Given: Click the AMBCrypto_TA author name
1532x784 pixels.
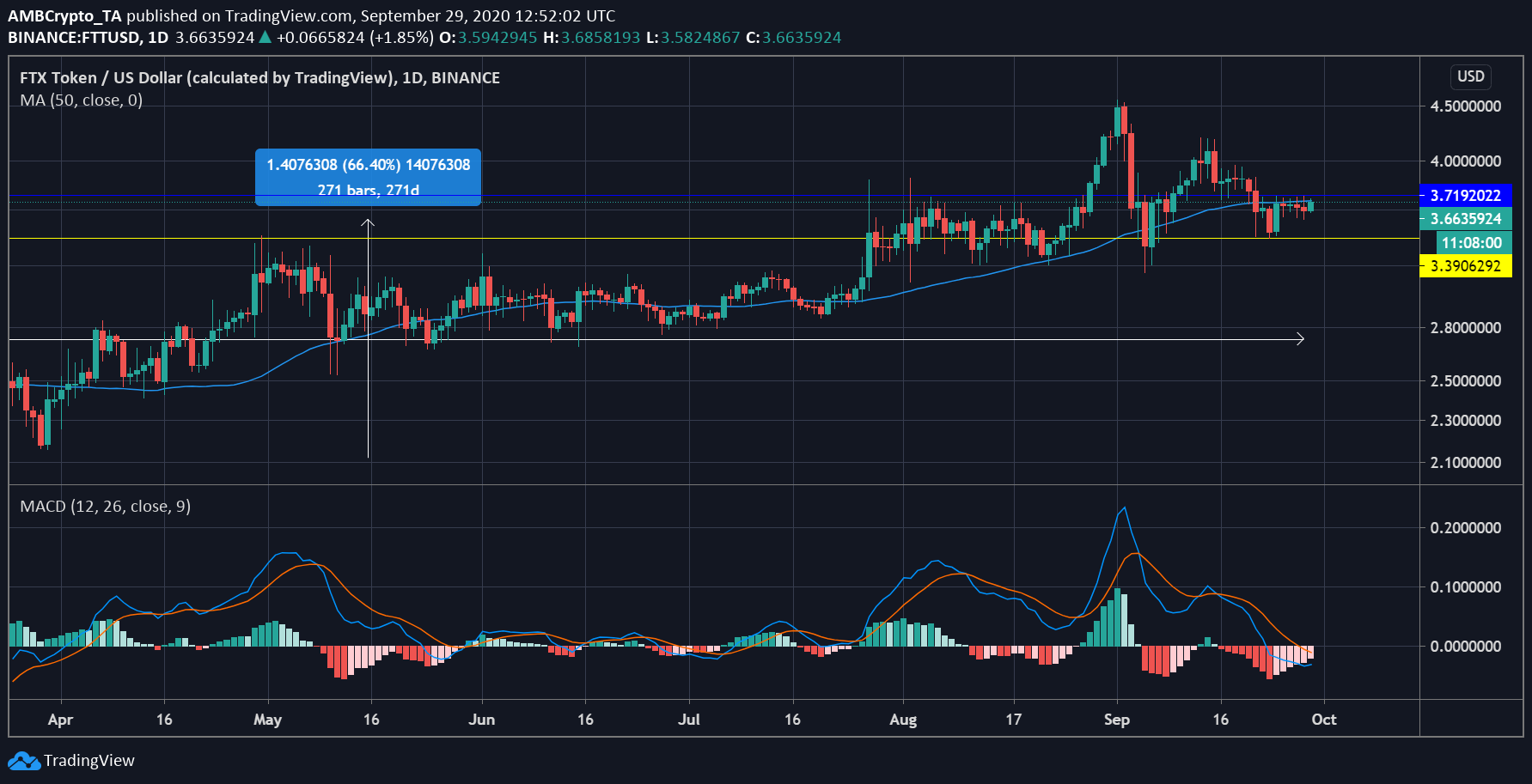Looking at the screenshot, I should [64, 15].
